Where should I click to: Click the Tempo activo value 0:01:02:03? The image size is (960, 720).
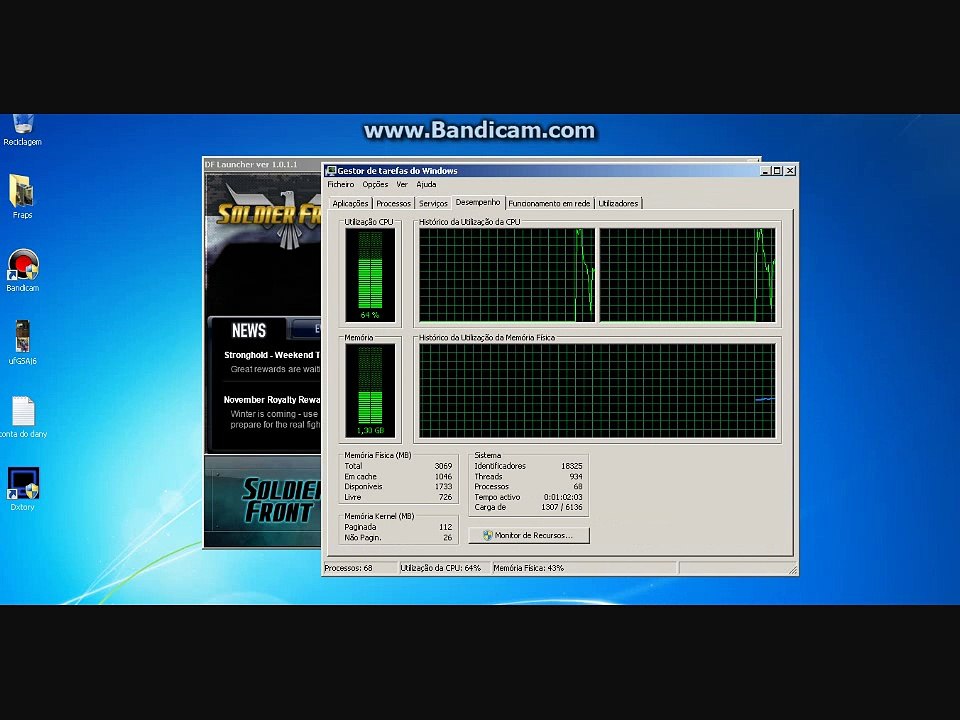pyautogui.click(x=563, y=497)
